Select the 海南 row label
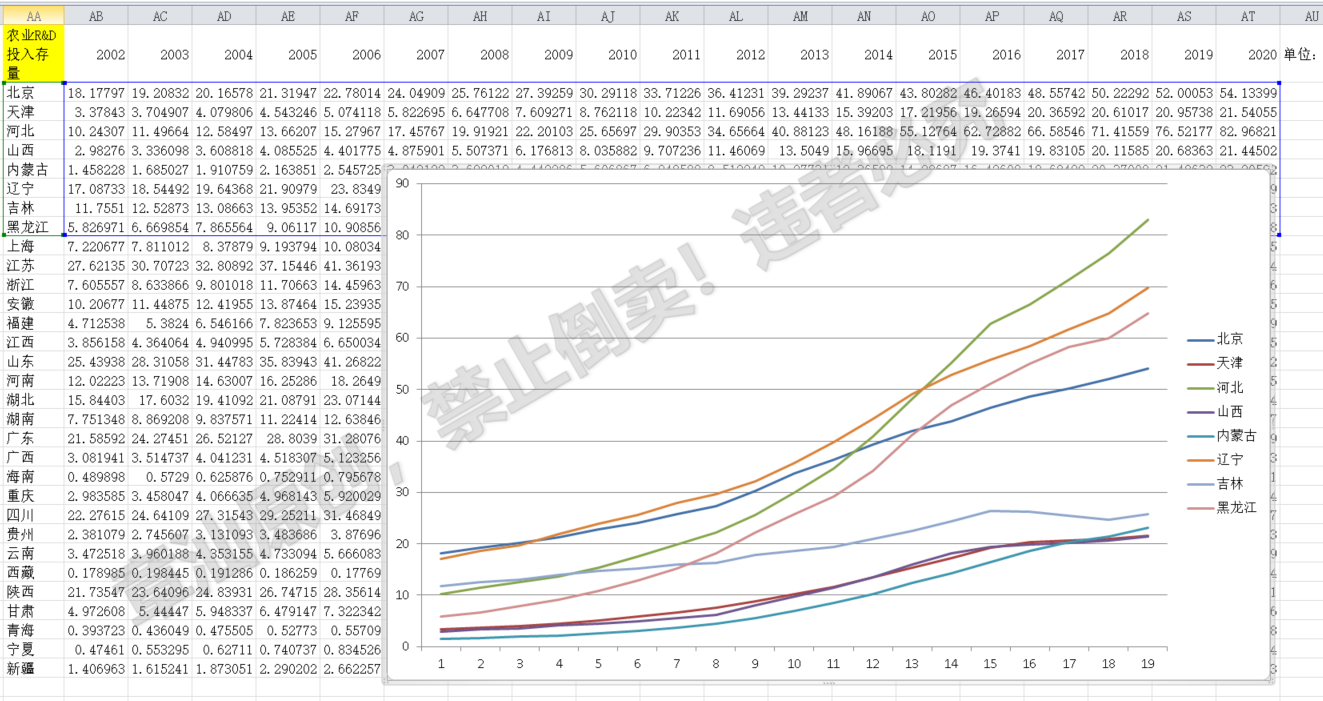This screenshot has height=701, width=1323. click(33, 475)
